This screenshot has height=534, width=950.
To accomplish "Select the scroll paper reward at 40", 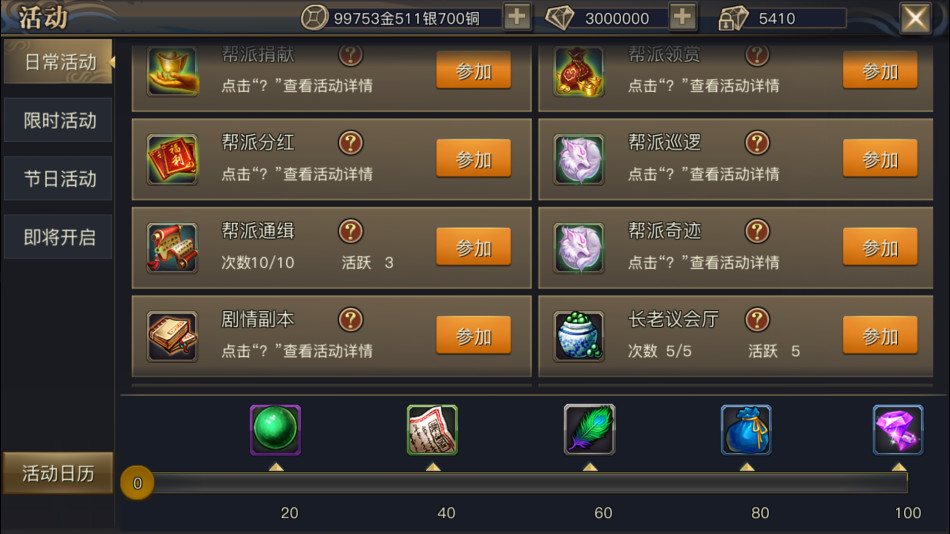I will (x=432, y=430).
